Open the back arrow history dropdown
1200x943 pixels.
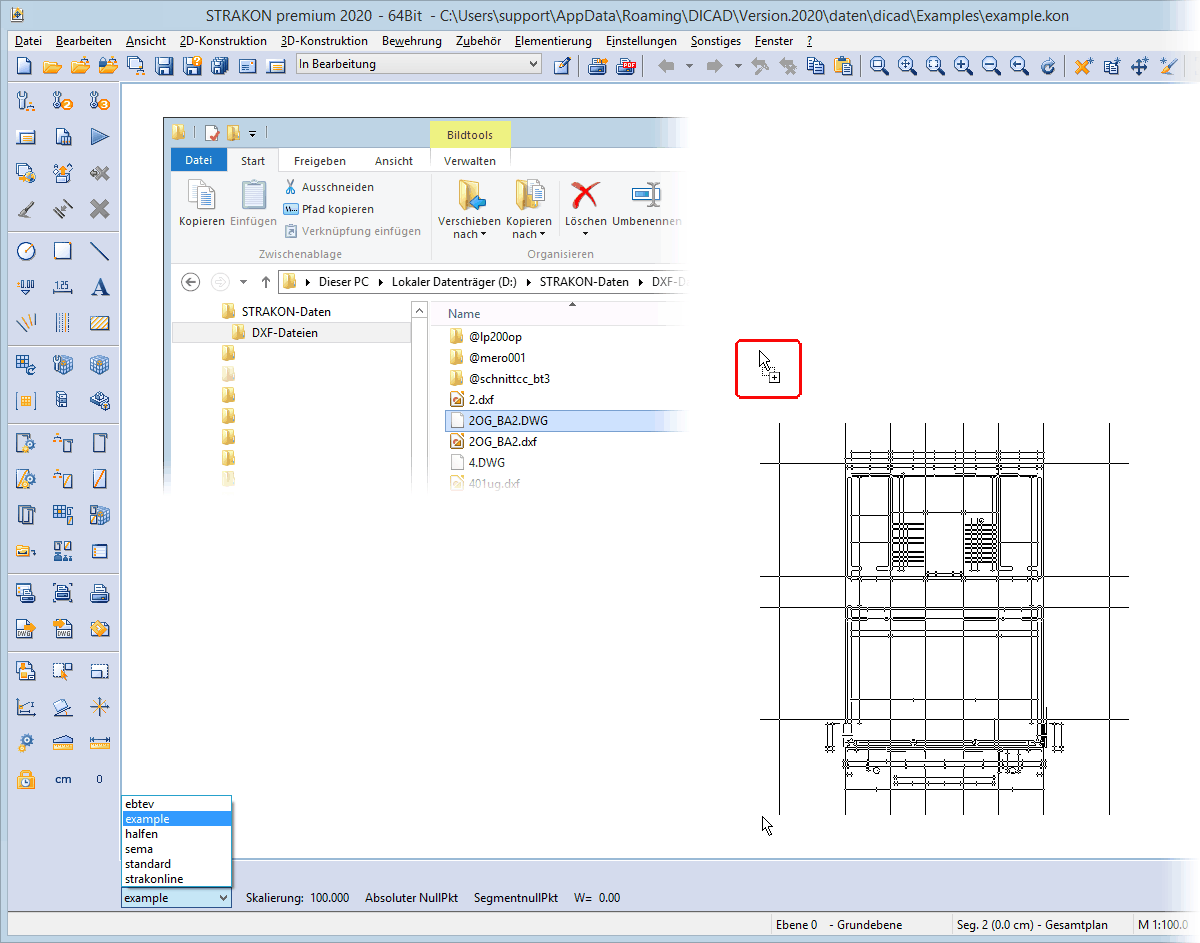[x=689, y=66]
